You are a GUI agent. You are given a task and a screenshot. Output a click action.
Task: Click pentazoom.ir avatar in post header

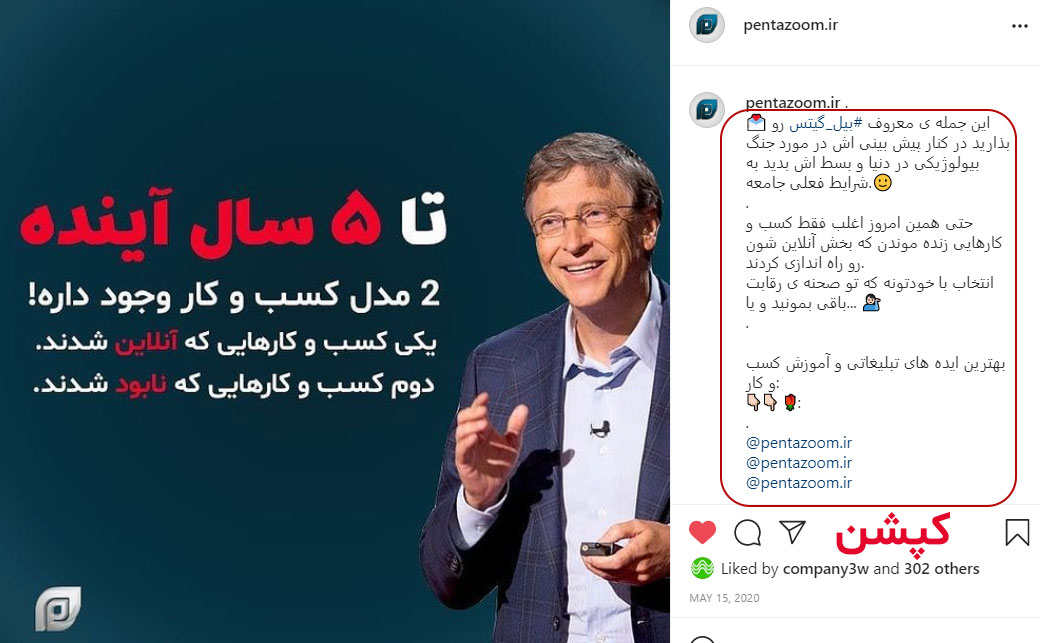[x=706, y=26]
